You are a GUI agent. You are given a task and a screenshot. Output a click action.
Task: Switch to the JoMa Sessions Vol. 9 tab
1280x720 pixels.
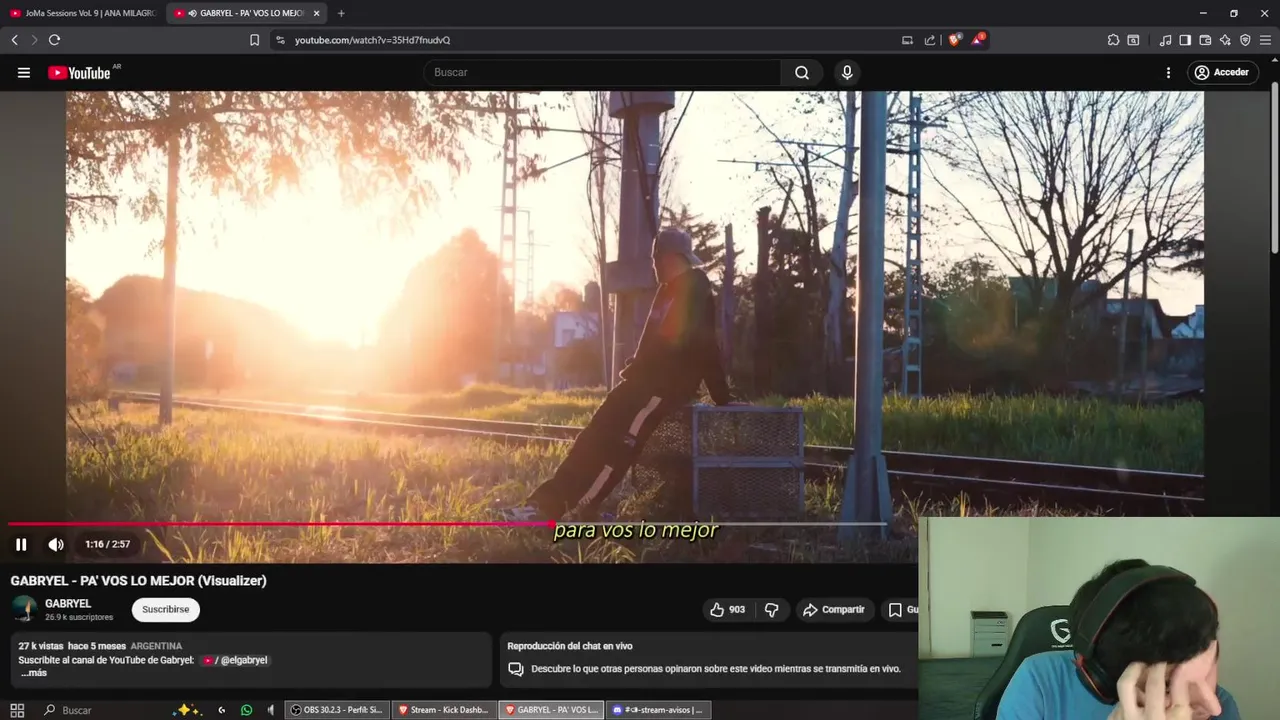[82, 13]
